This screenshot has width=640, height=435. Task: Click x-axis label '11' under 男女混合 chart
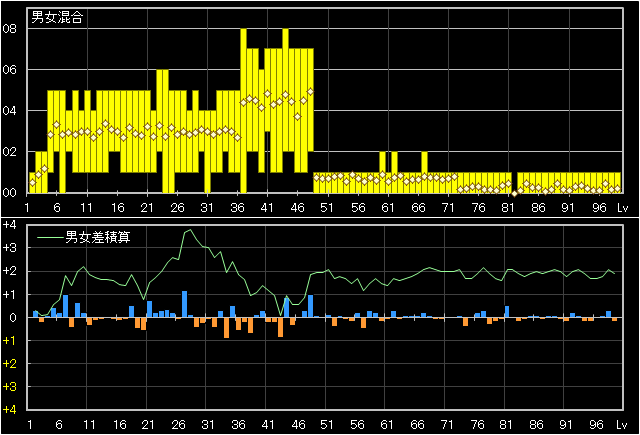coord(86,208)
